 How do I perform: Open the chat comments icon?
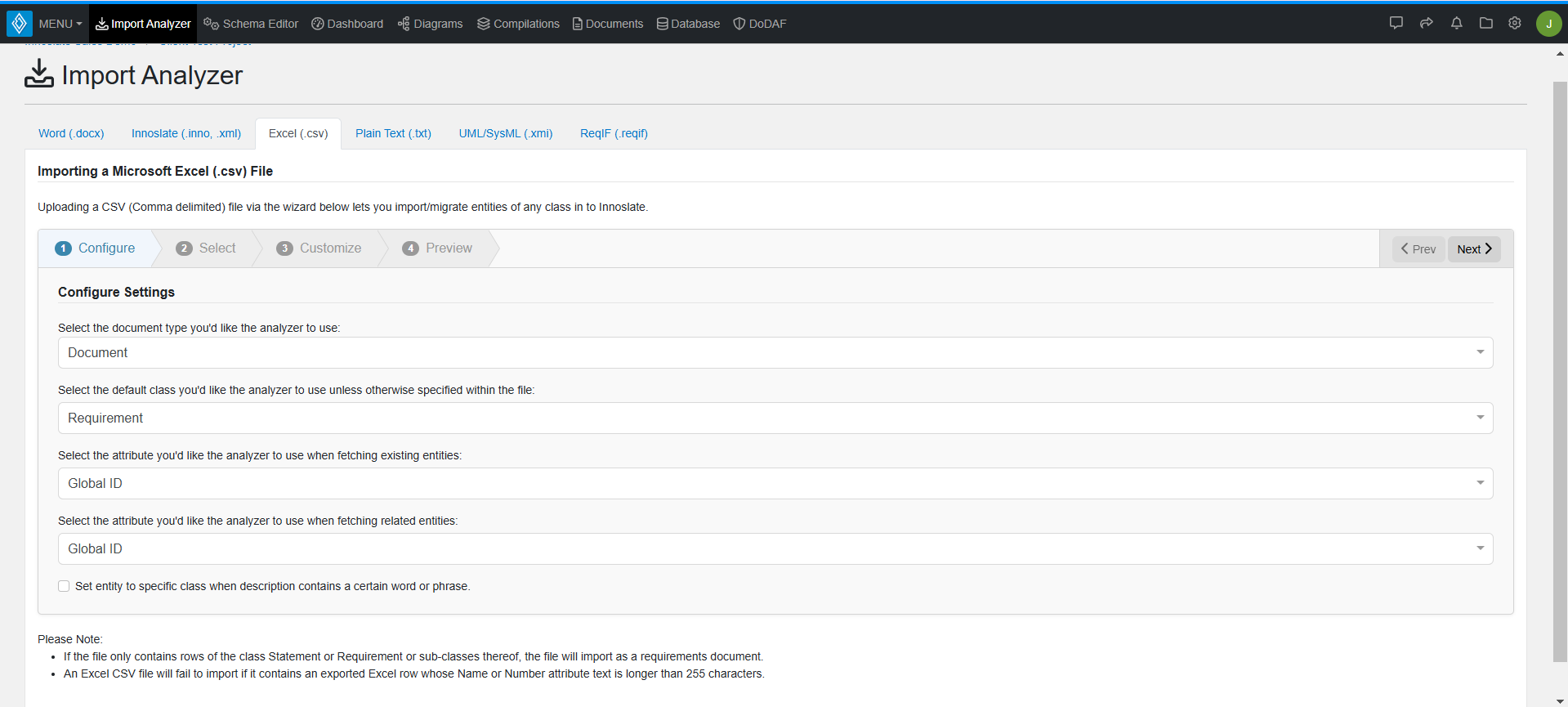(1396, 23)
